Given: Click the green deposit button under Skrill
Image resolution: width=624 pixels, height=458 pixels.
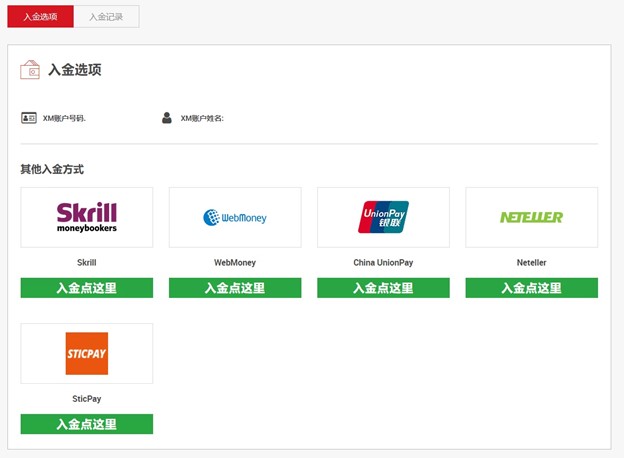Looking at the screenshot, I should pos(87,288).
